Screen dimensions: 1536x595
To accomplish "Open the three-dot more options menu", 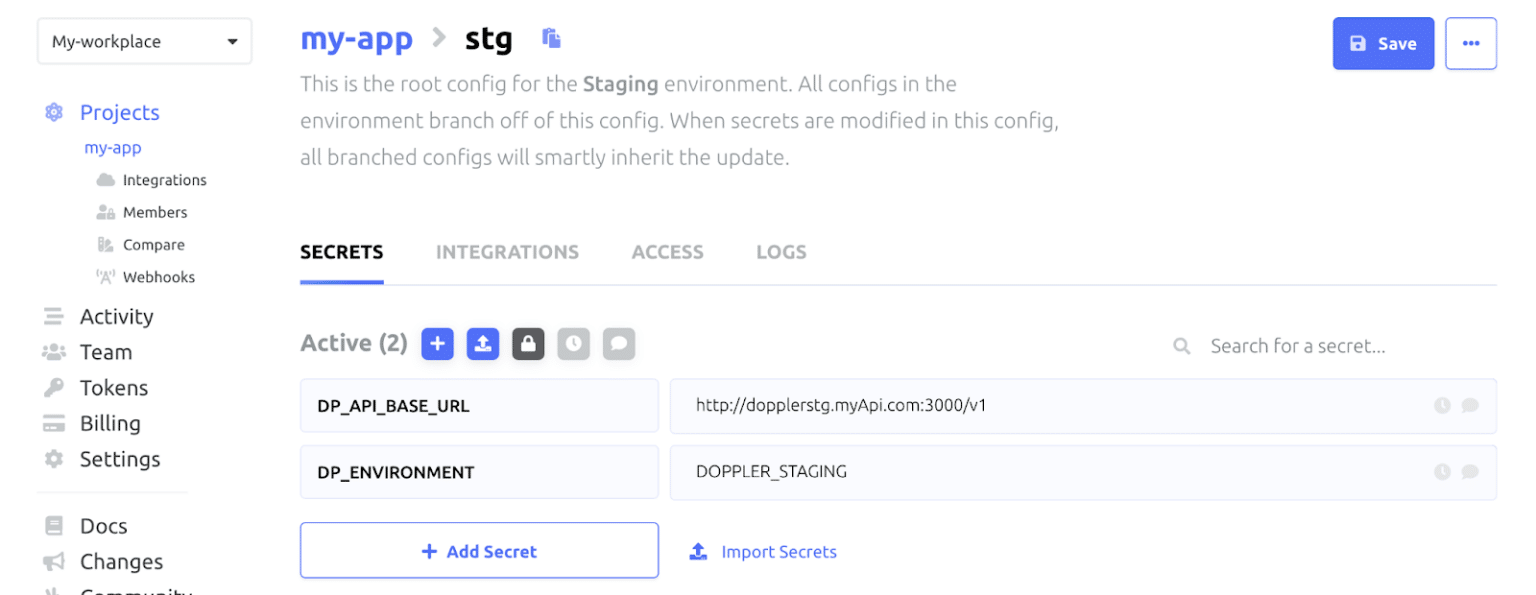I will [x=1470, y=43].
